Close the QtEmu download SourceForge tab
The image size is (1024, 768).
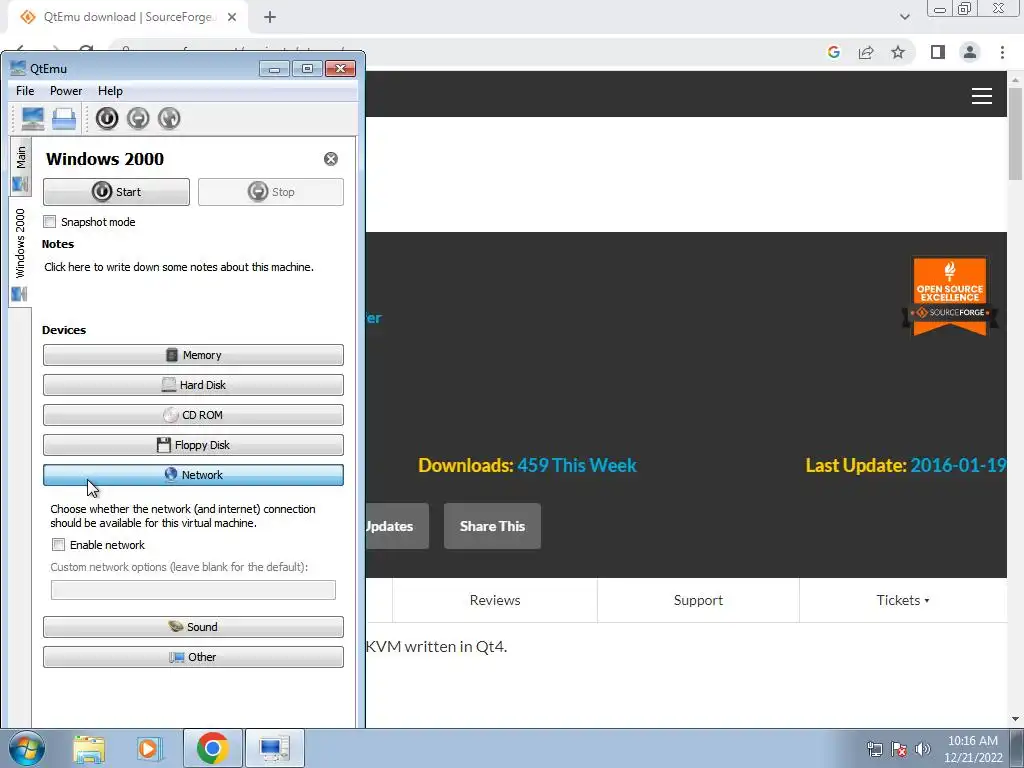[x=232, y=17]
